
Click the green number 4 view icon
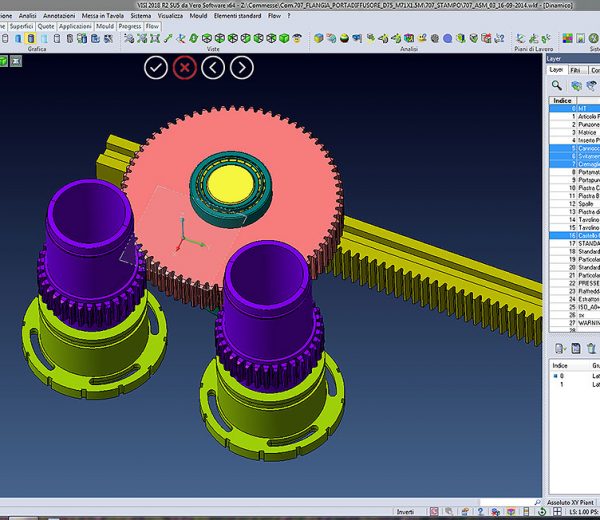point(194,38)
